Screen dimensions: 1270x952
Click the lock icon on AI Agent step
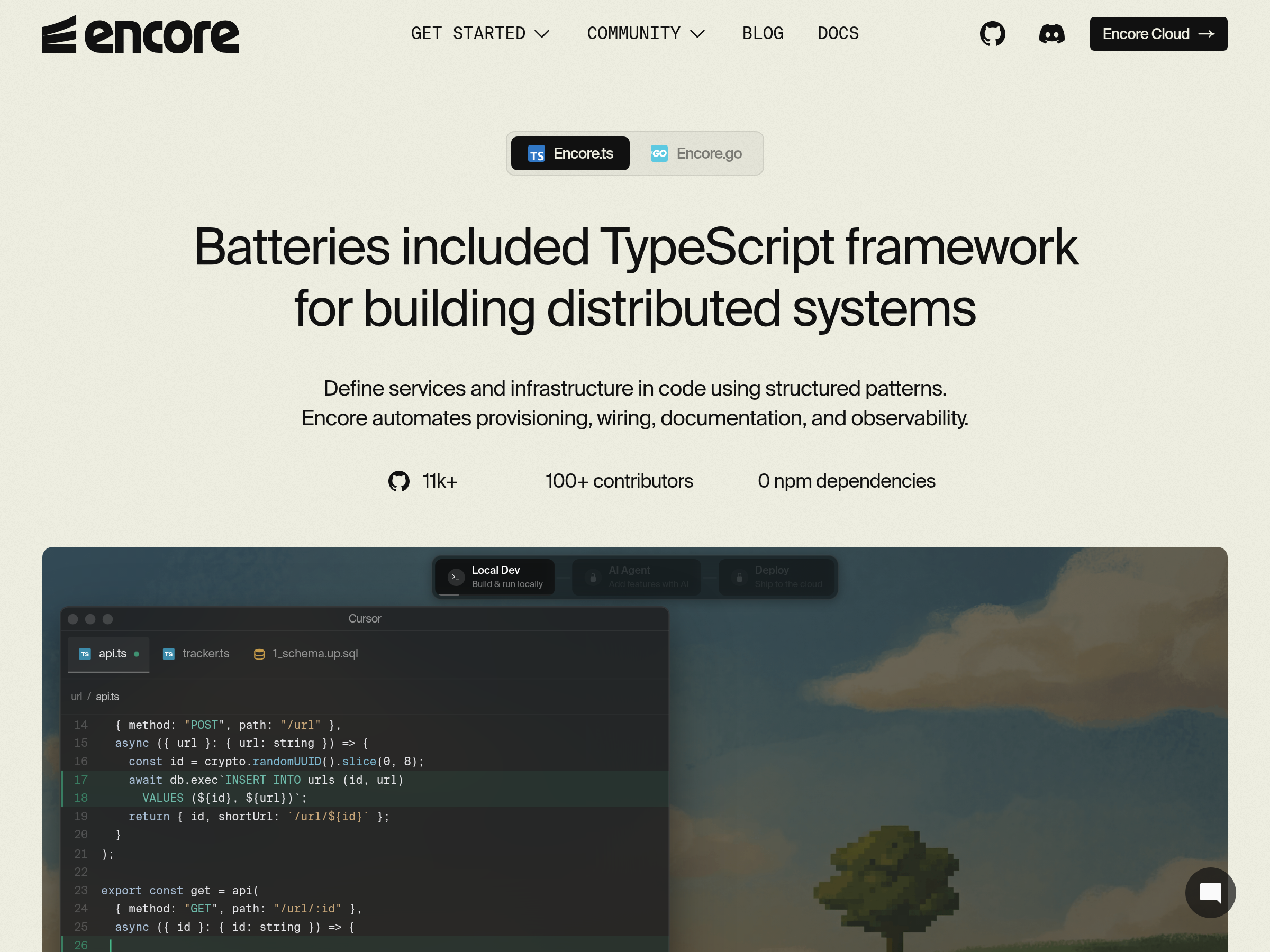pyautogui.click(x=593, y=578)
